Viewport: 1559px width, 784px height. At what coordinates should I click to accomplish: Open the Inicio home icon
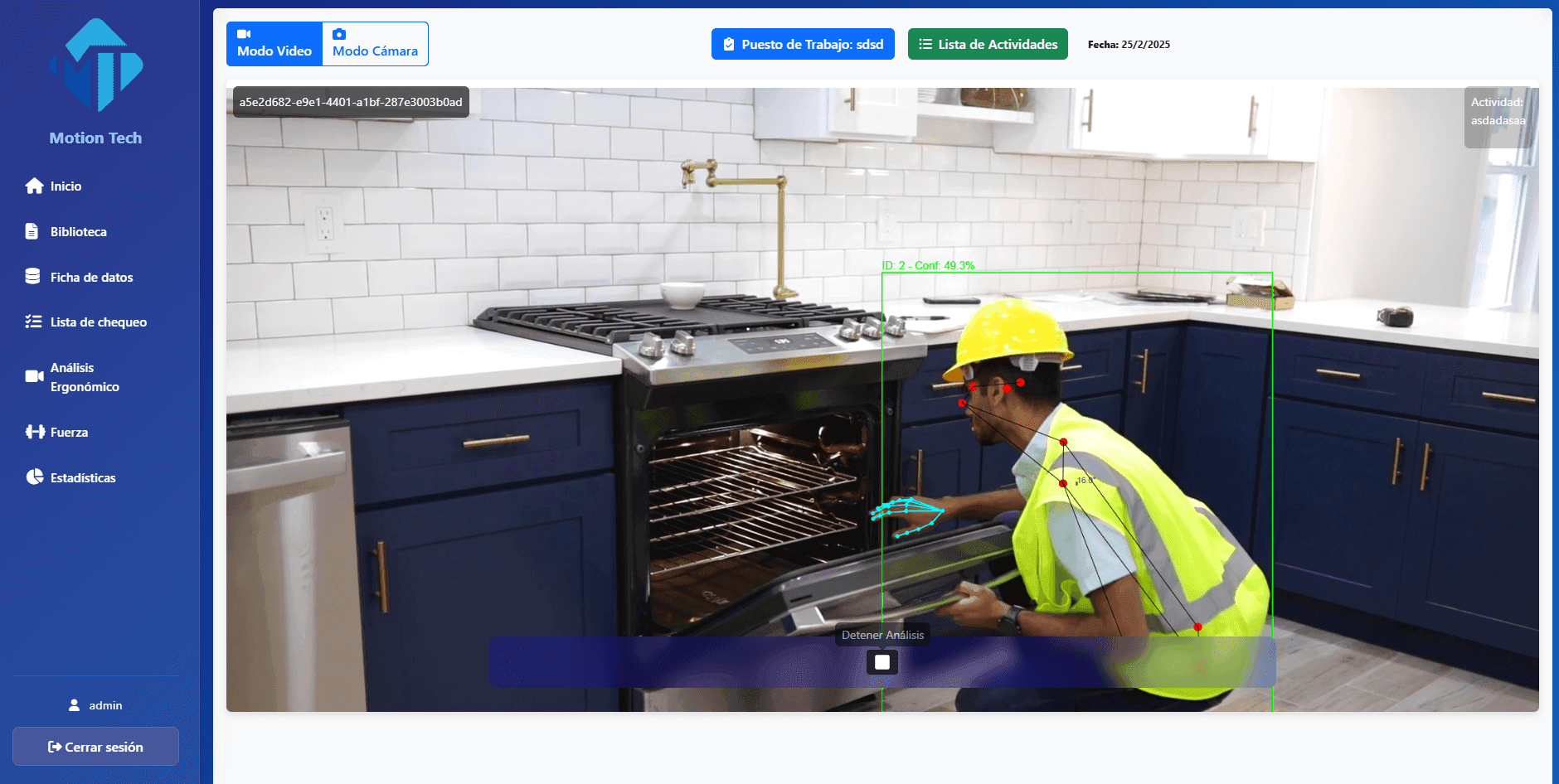click(34, 186)
